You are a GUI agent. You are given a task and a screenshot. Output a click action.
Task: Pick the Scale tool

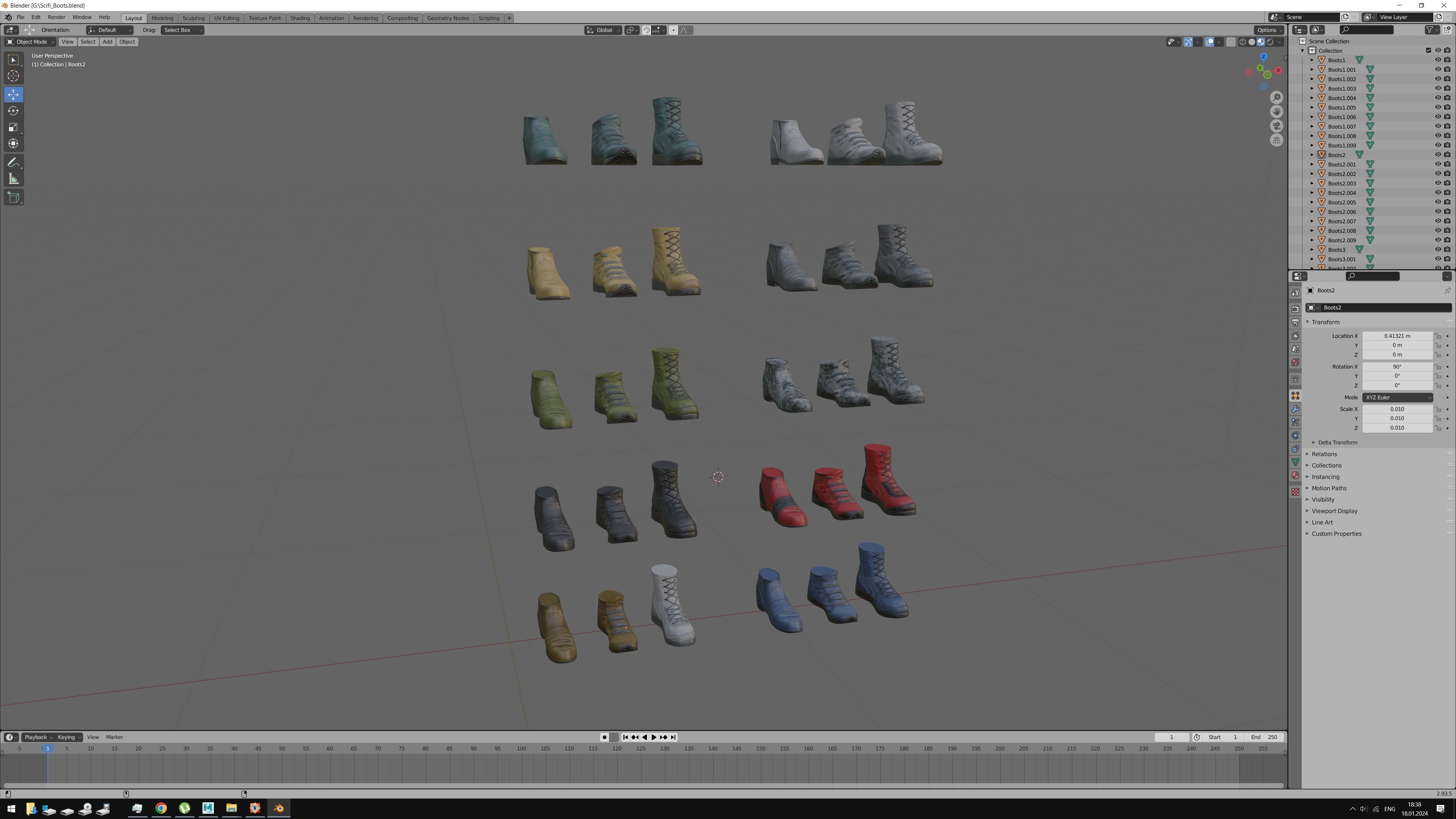click(14, 127)
